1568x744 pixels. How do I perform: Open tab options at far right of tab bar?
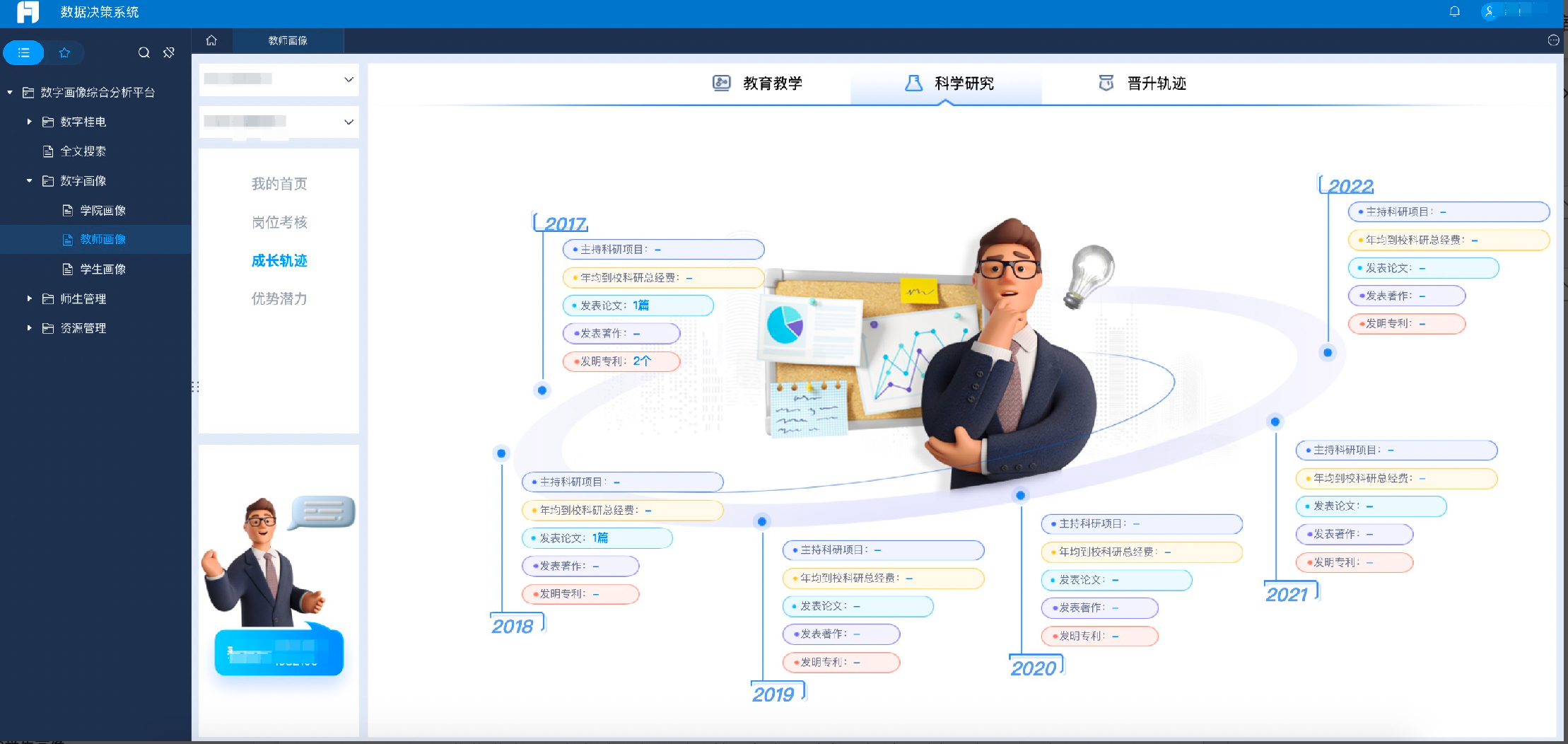pyautogui.click(x=1553, y=40)
